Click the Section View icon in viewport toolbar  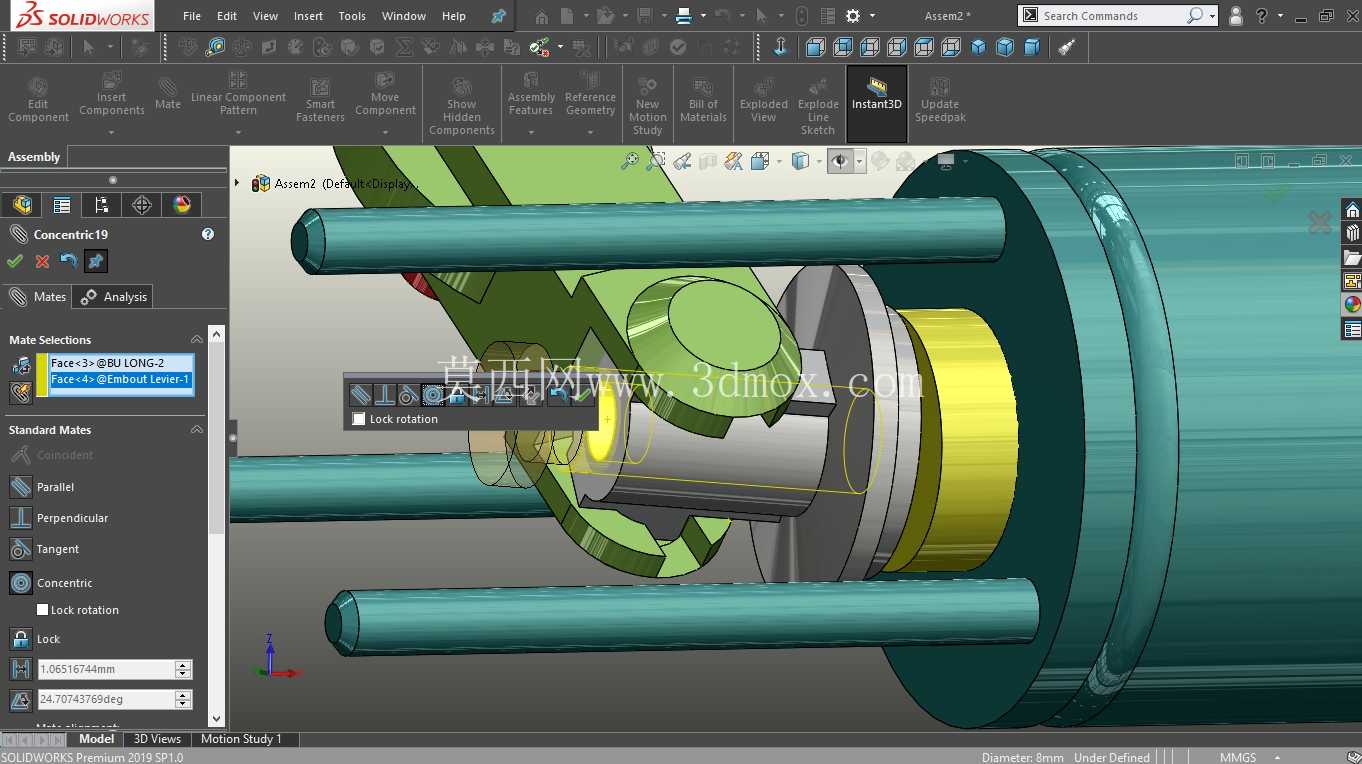[x=709, y=161]
